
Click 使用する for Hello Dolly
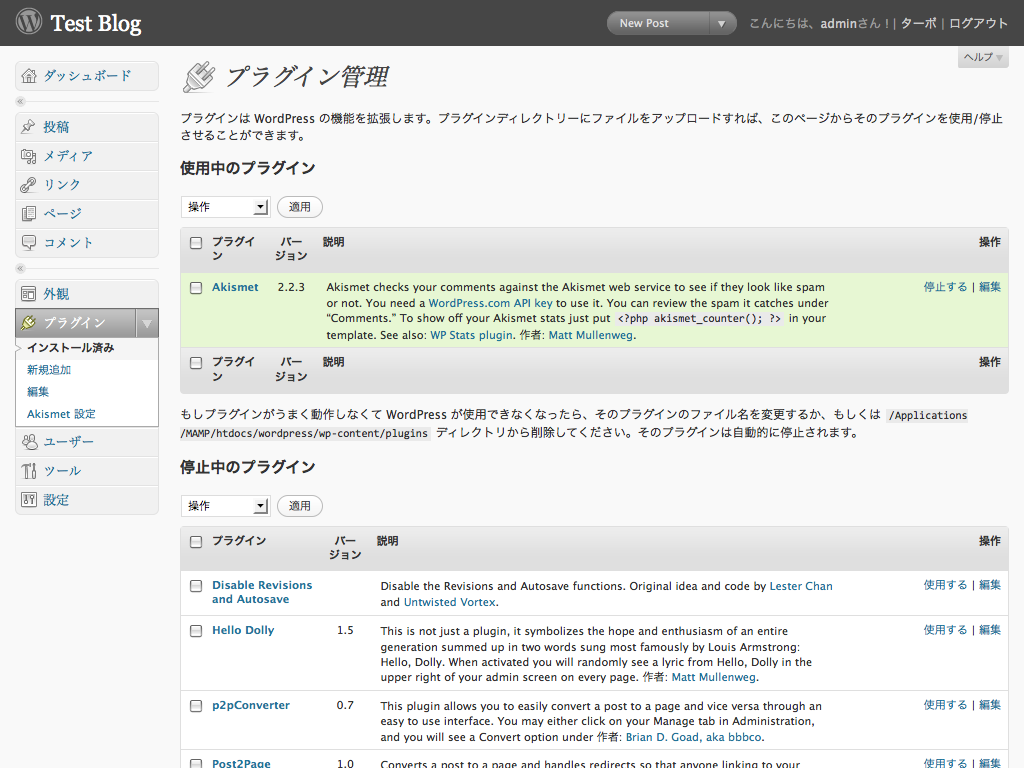(x=945, y=630)
